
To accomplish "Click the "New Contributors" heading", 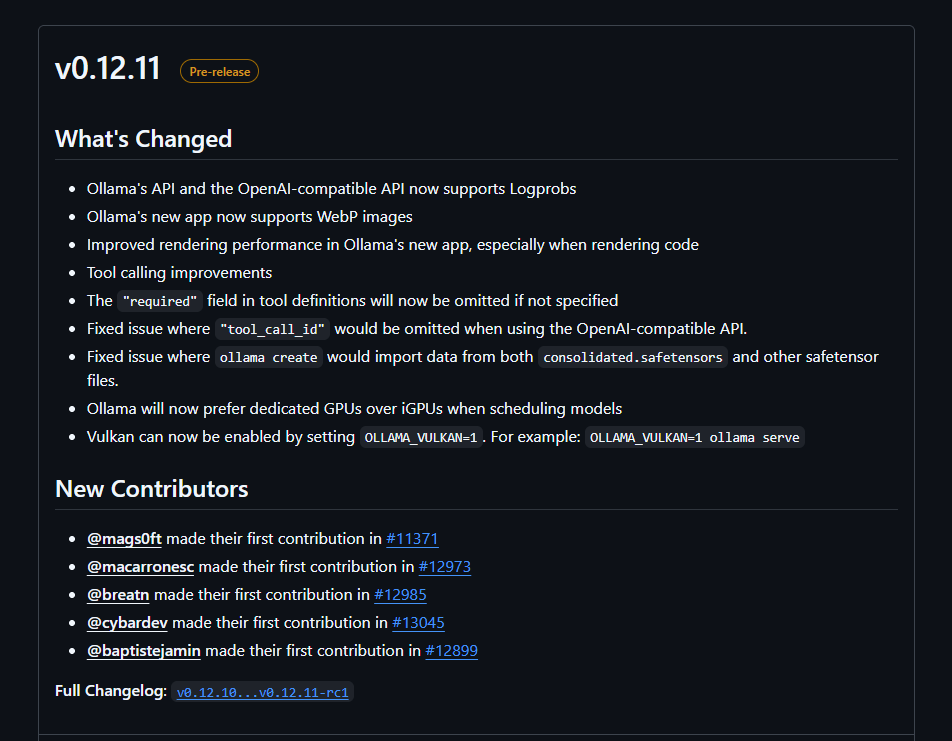I will [x=151, y=489].
